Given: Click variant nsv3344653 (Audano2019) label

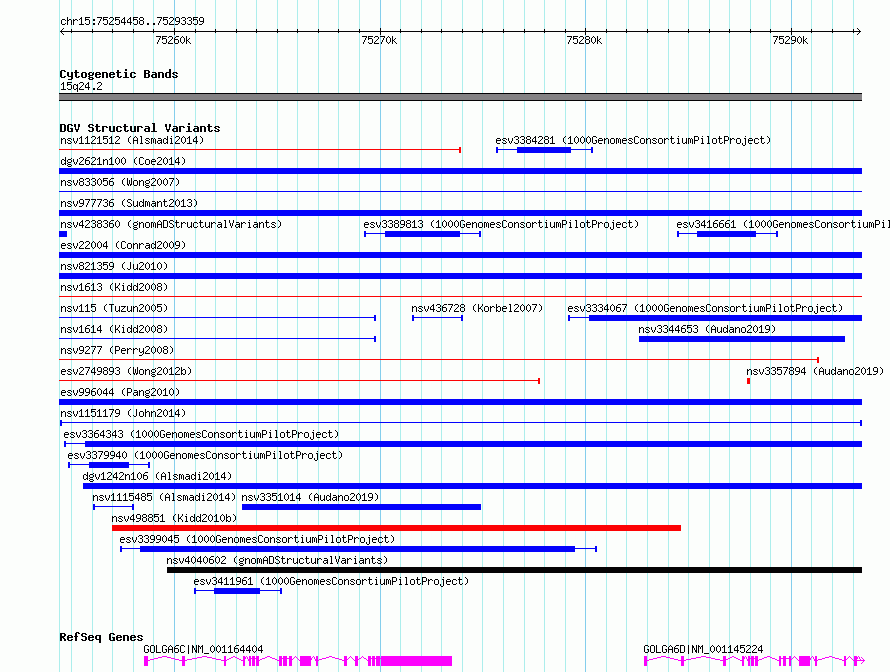Looking at the screenshot, I should coord(707,329).
